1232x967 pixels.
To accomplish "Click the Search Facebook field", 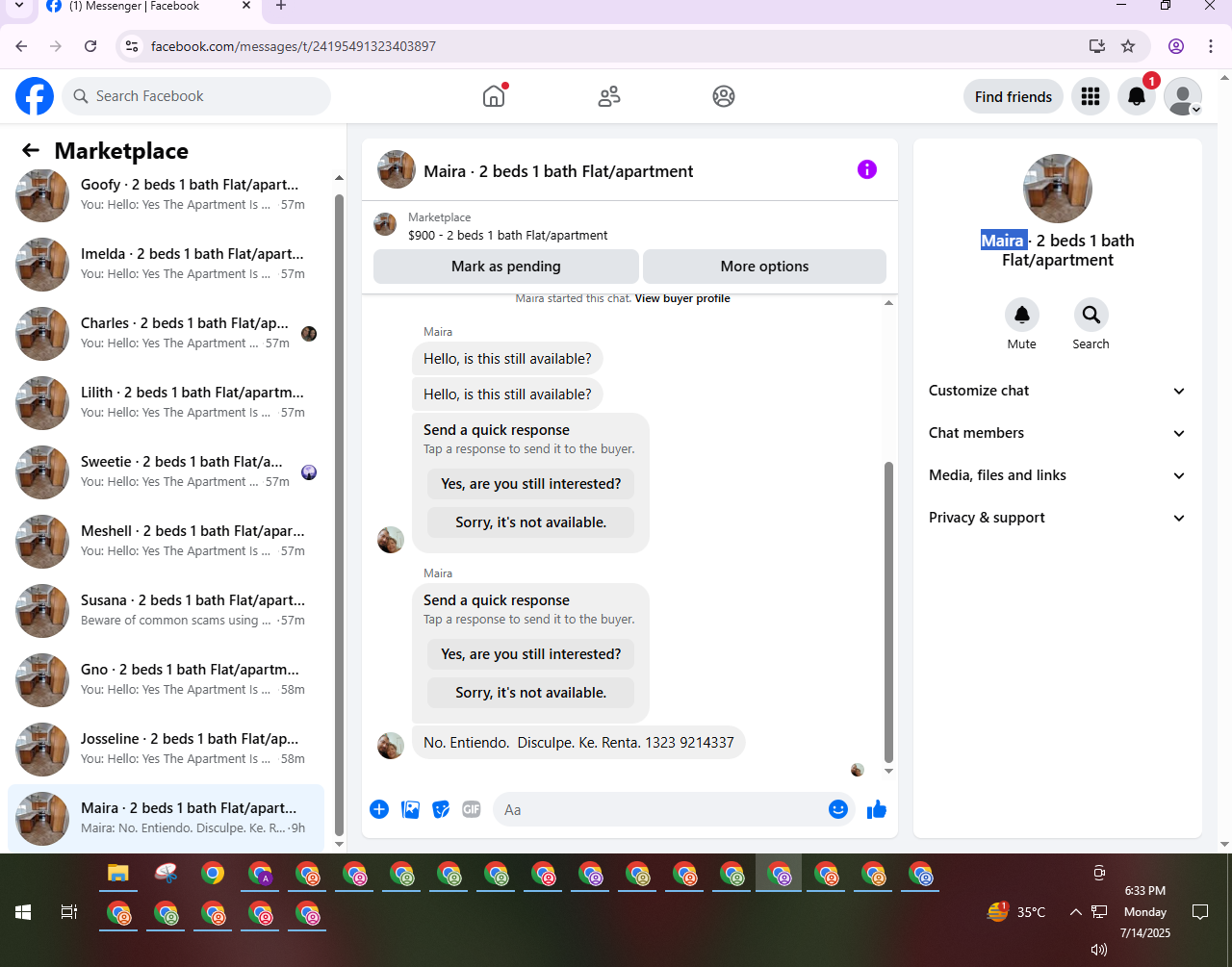I will [x=196, y=96].
